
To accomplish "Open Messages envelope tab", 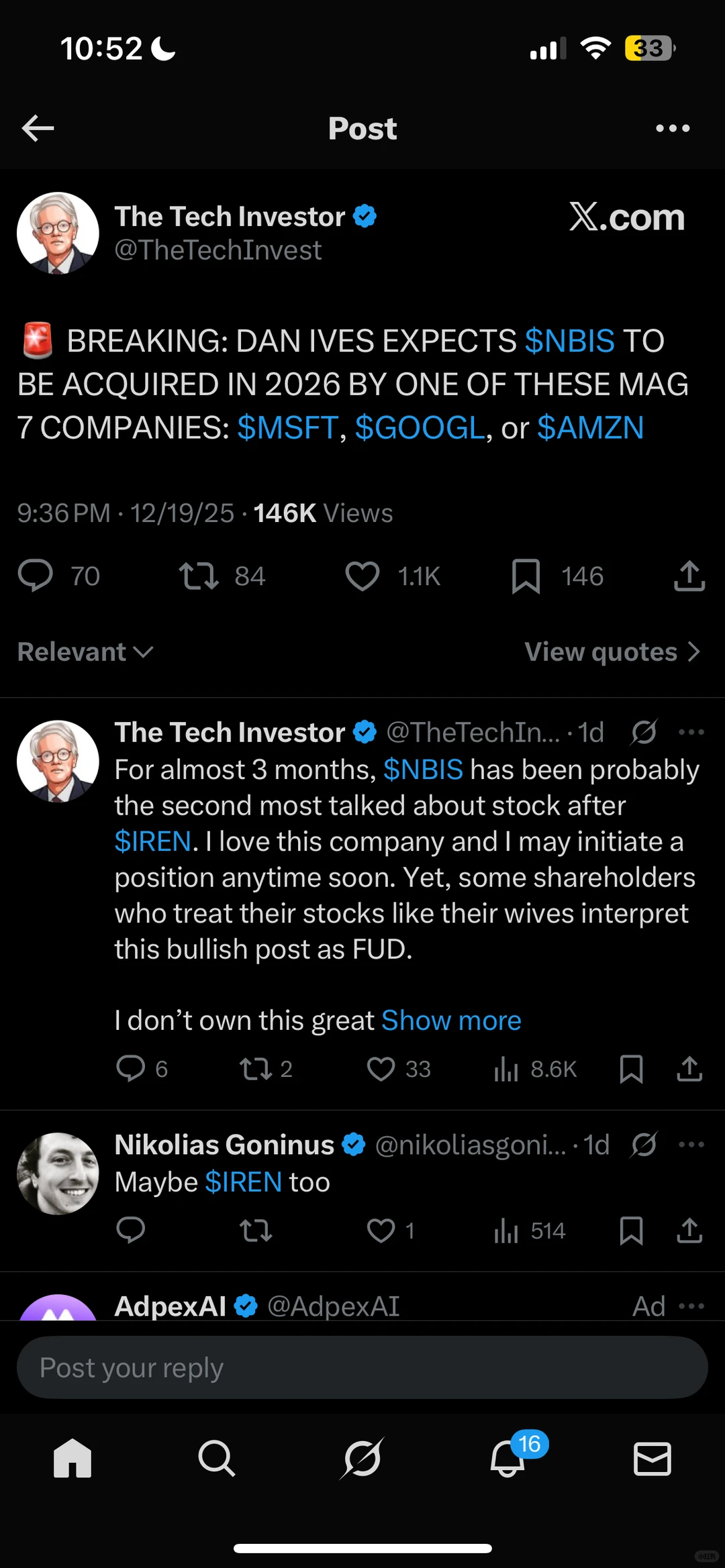I will 652,1459.
